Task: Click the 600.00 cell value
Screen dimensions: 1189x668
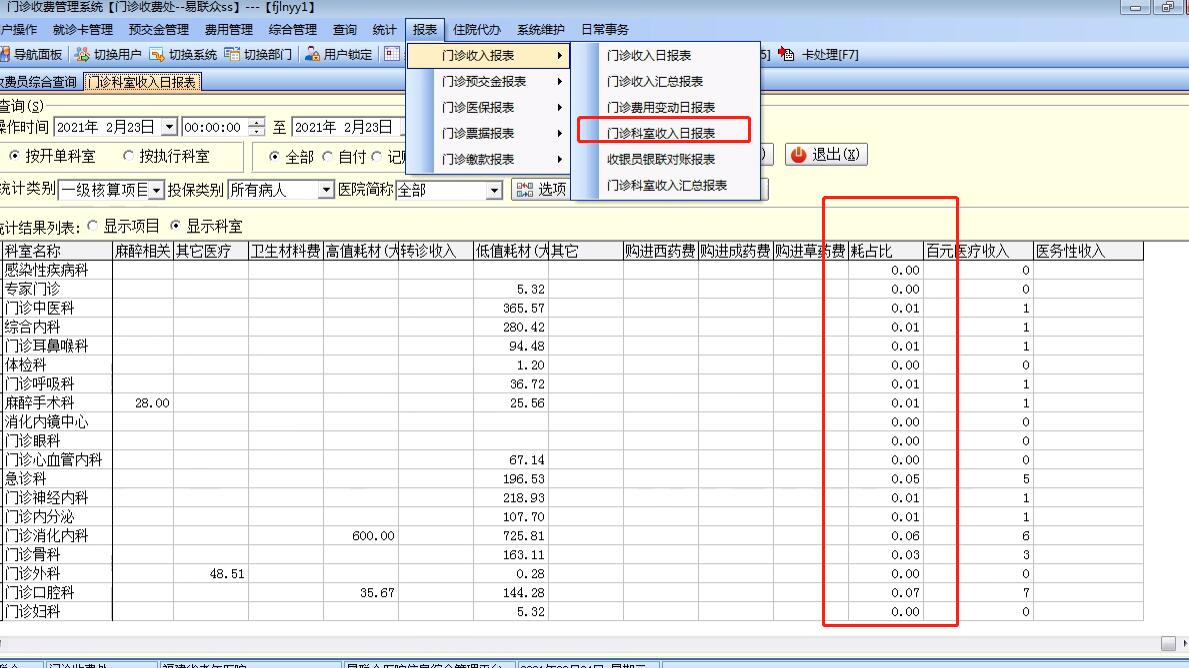Action: 373,535
